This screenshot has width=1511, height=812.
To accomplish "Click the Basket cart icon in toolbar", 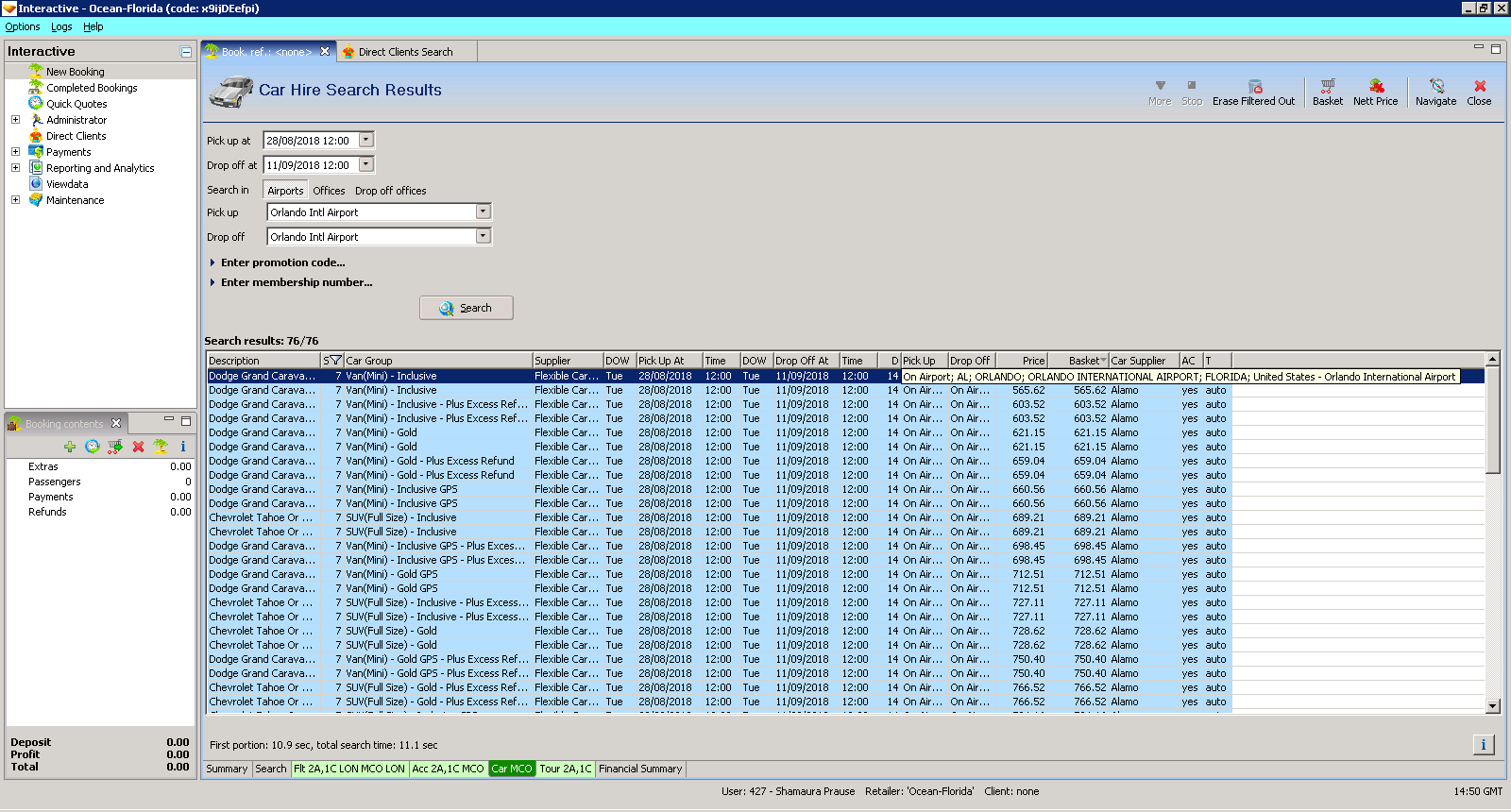I will coord(1327,86).
